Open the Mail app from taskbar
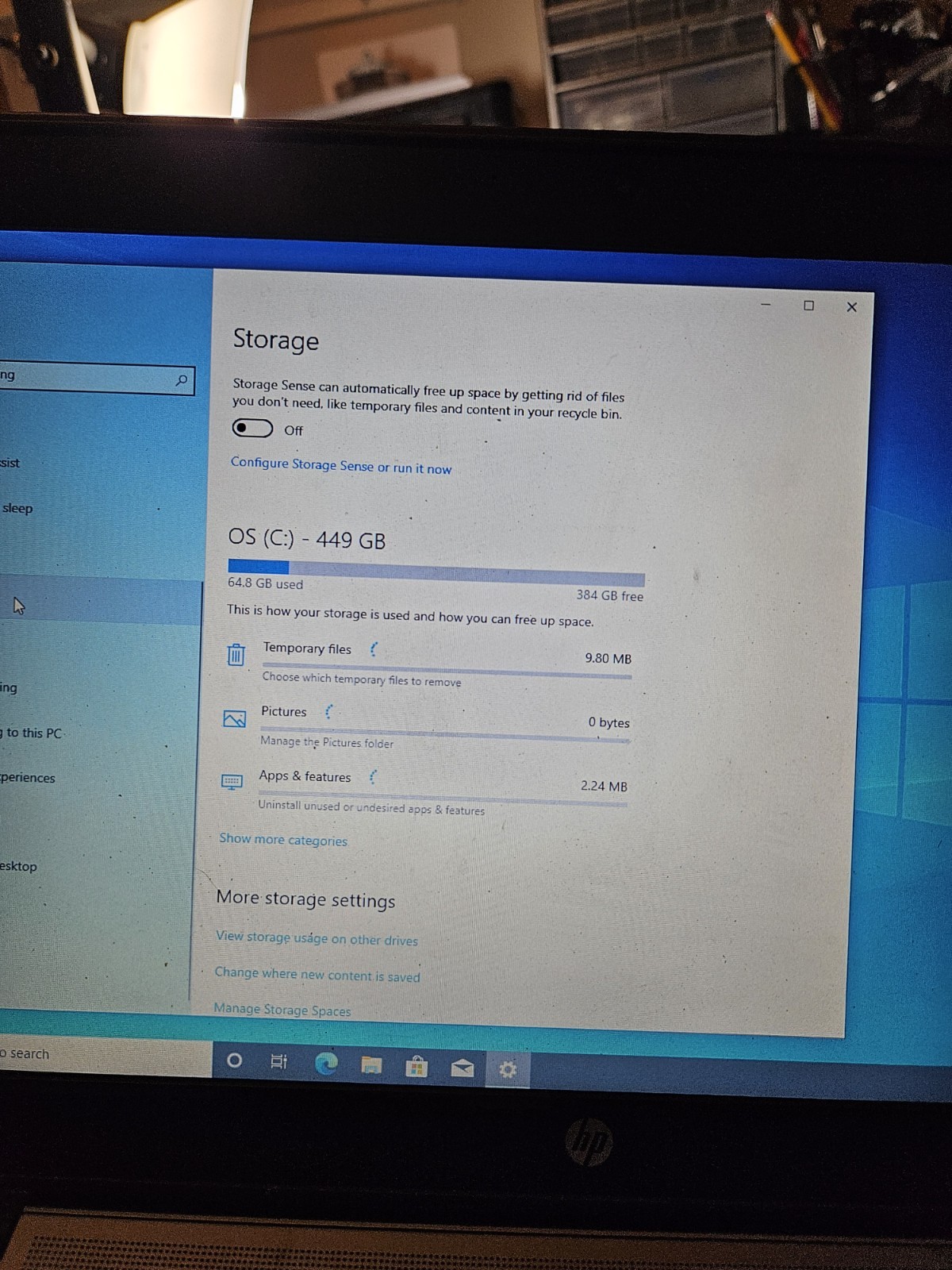The width and height of the screenshot is (952, 1270). coord(463,1068)
